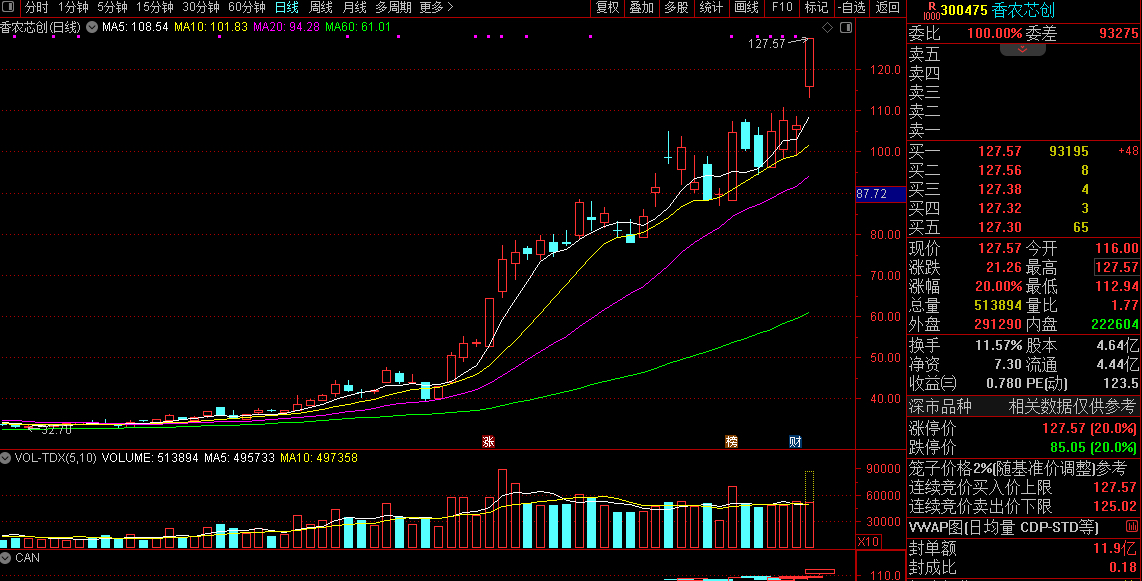The width and height of the screenshot is (1142, 581).
Task: Expand the 更多 more periods menu
Action: tap(436, 7)
